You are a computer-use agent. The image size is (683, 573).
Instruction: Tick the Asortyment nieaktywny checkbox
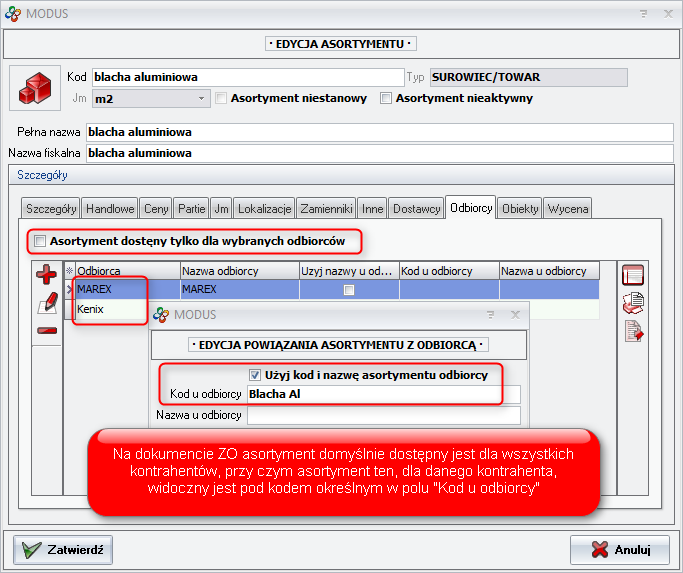pos(387,98)
